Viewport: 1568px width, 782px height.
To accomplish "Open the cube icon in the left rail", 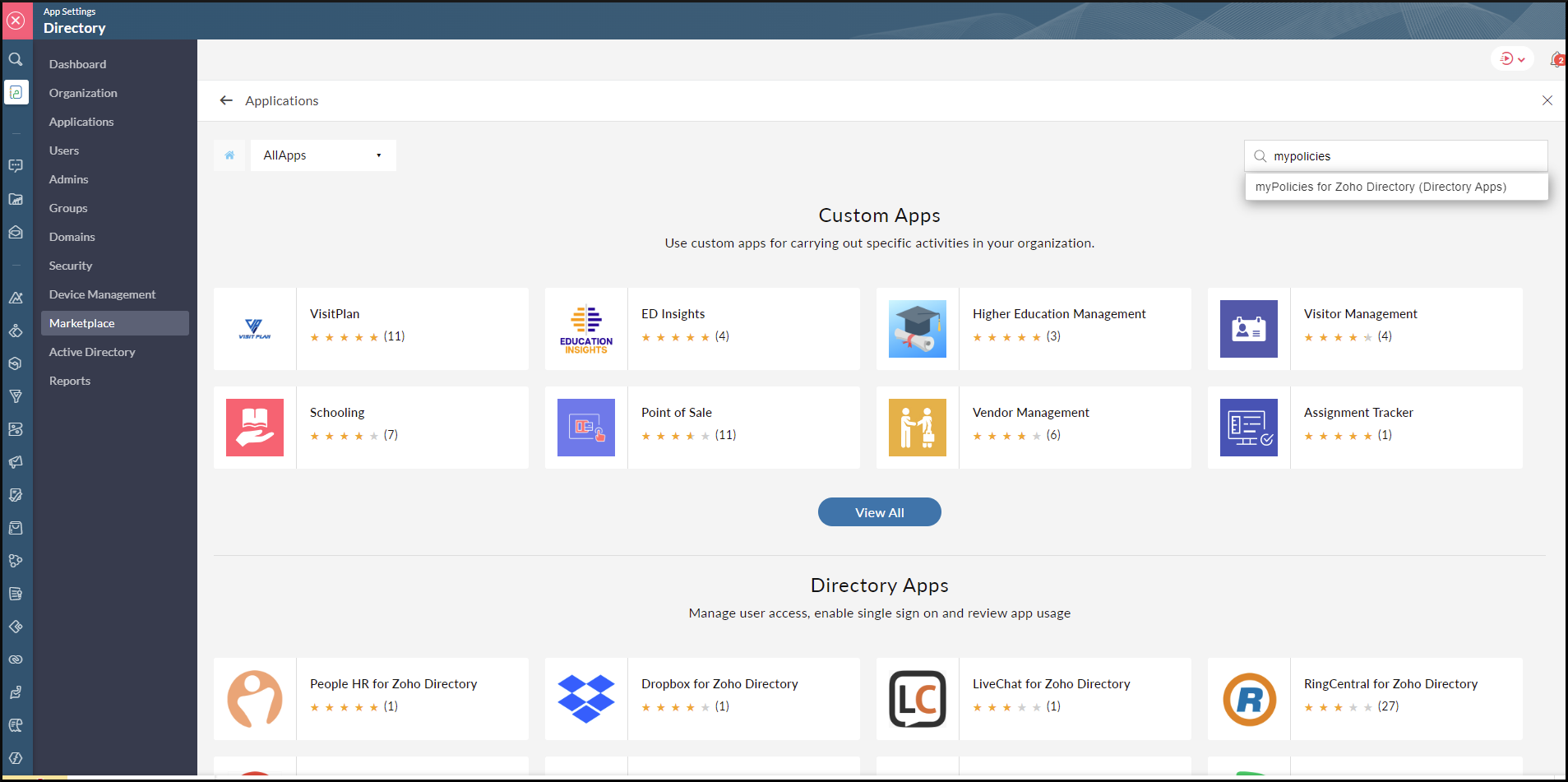I will 16,363.
